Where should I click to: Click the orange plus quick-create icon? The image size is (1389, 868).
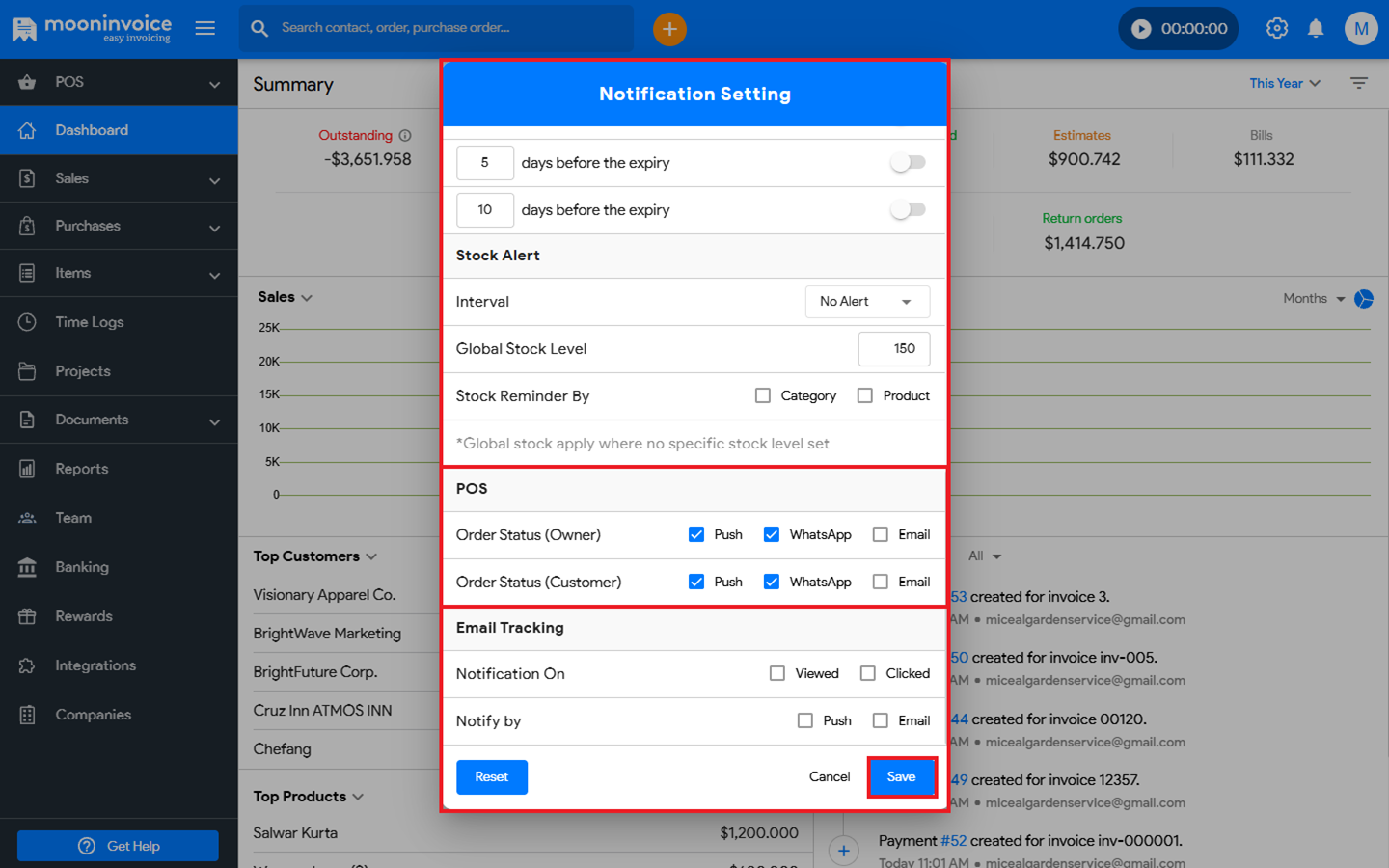669,29
